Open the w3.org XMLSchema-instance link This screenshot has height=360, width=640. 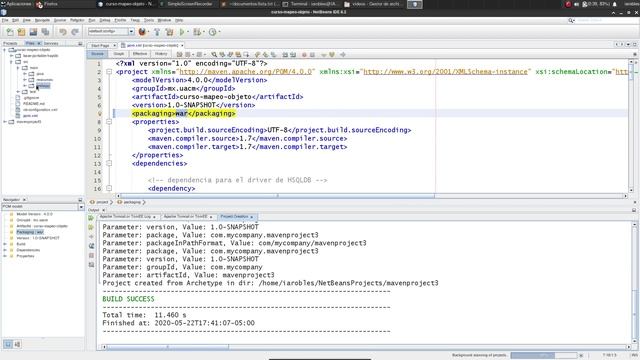click(x=445, y=72)
